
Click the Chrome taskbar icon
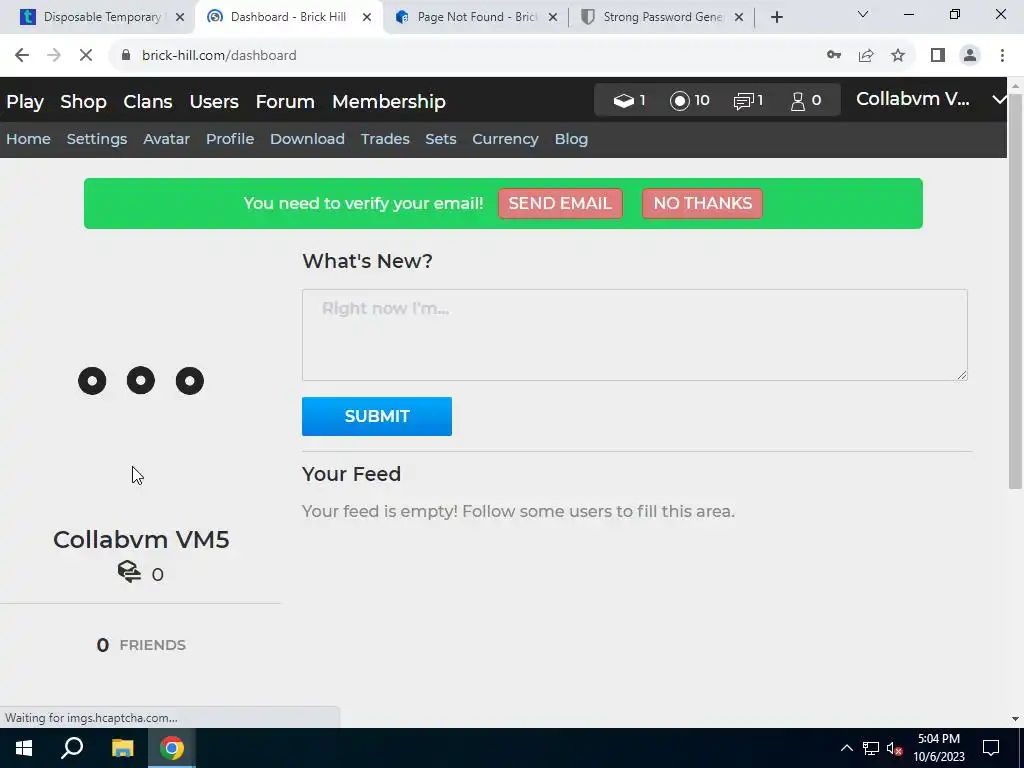[x=172, y=748]
